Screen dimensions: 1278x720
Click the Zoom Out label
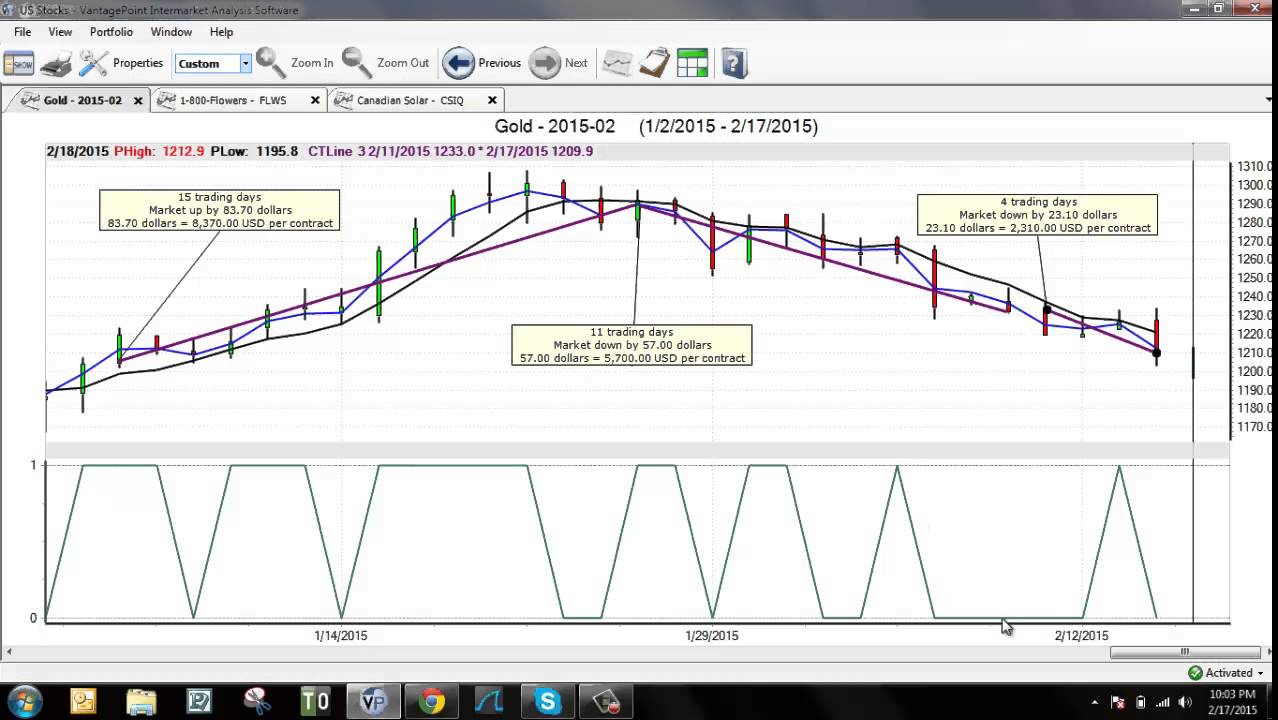(x=403, y=63)
